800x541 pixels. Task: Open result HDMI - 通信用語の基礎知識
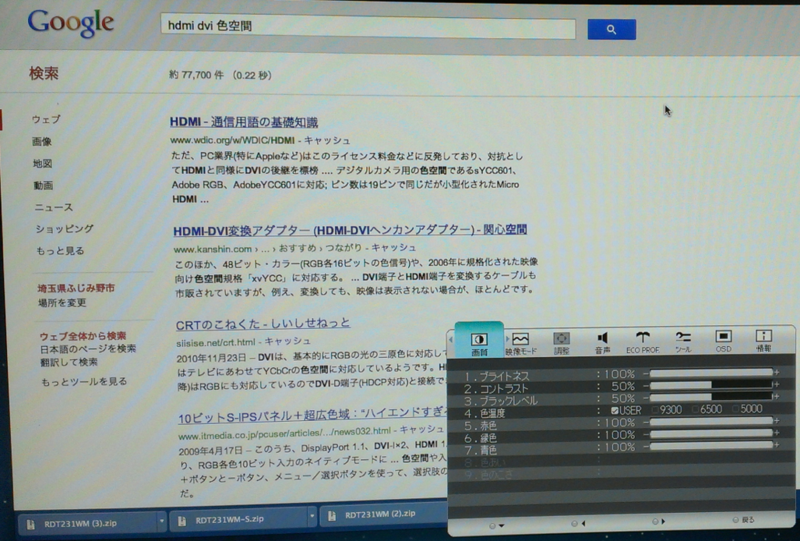244,122
